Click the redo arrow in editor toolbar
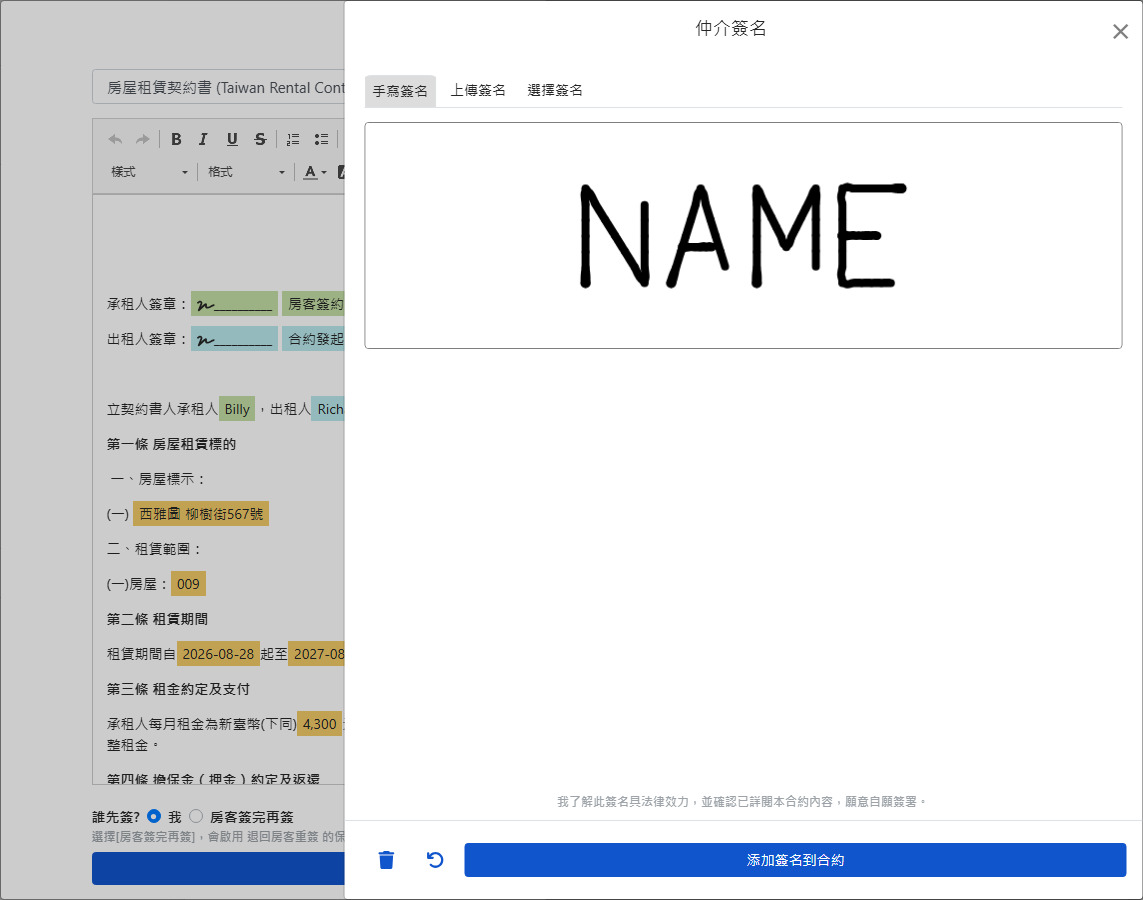This screenshot has width=1143, height=900. click(142, 139)
